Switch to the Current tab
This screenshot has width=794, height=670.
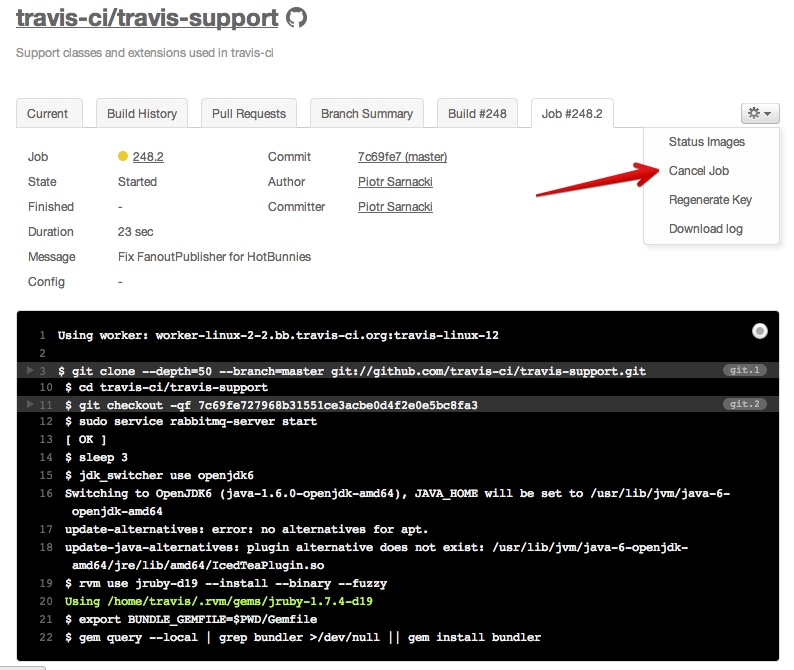[49, 113]
